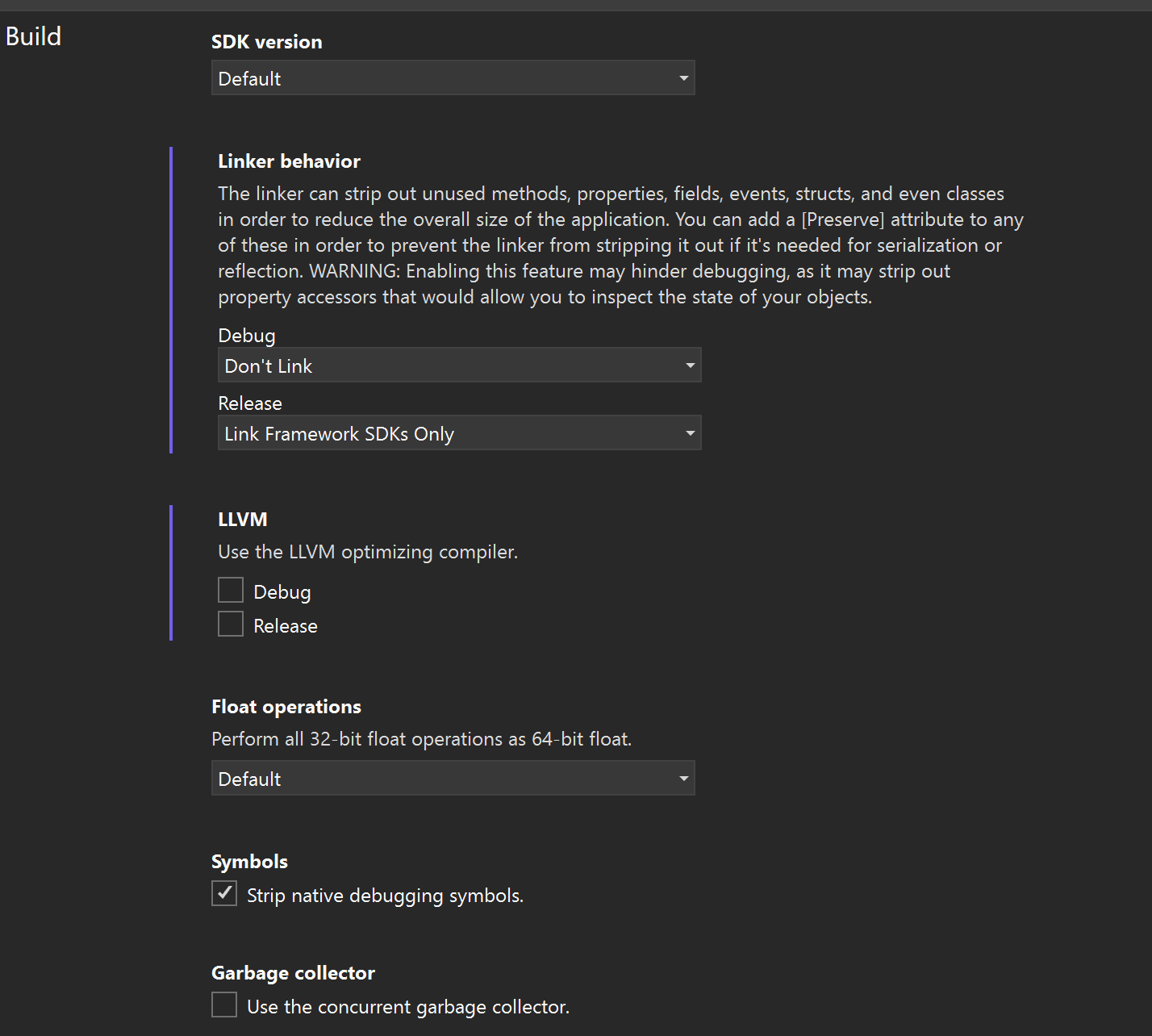
Task: Open the Release linker dropdown, Link Framework SDKs Only
Action: [x=459, y=433]
